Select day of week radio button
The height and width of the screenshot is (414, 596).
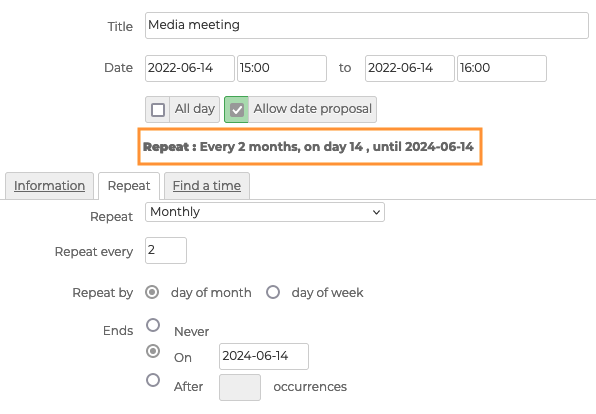click(x=273, y=292)
